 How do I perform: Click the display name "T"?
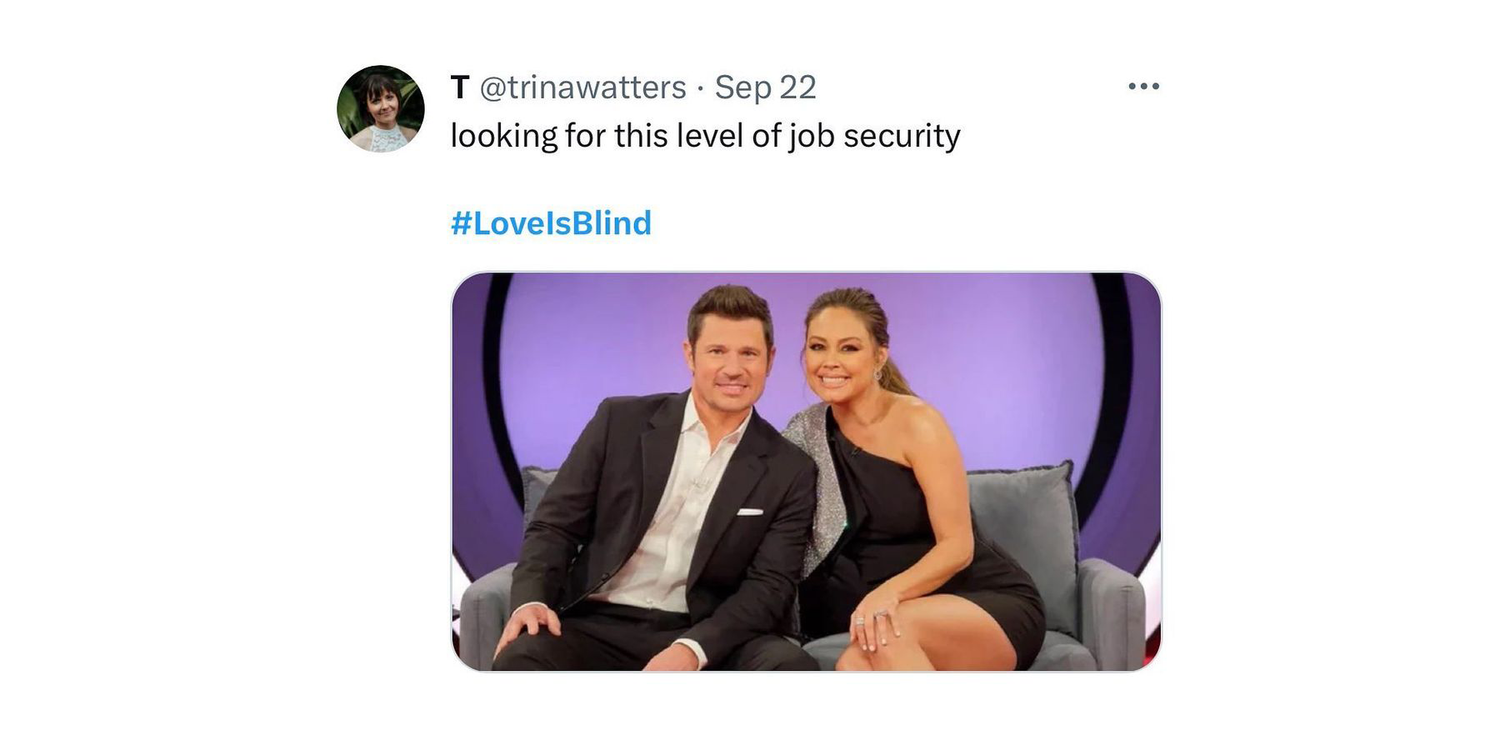tap(460, 88)
